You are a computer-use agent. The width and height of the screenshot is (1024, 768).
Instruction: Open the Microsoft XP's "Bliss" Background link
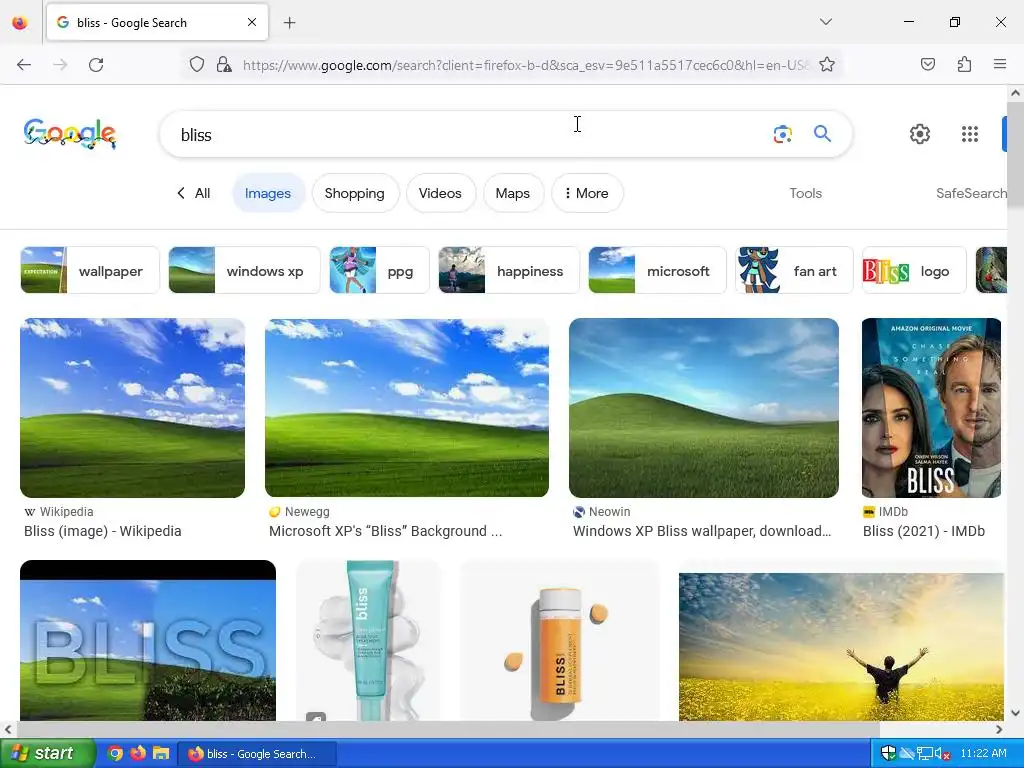(385, 531)
